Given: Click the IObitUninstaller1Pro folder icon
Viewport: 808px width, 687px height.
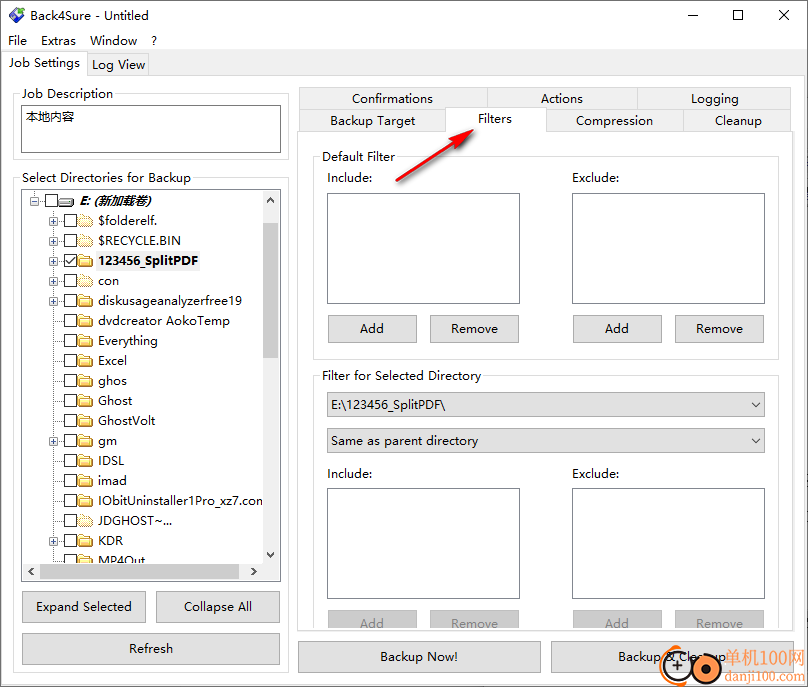Looking at the screenshot, I should [x=86, y=501].
